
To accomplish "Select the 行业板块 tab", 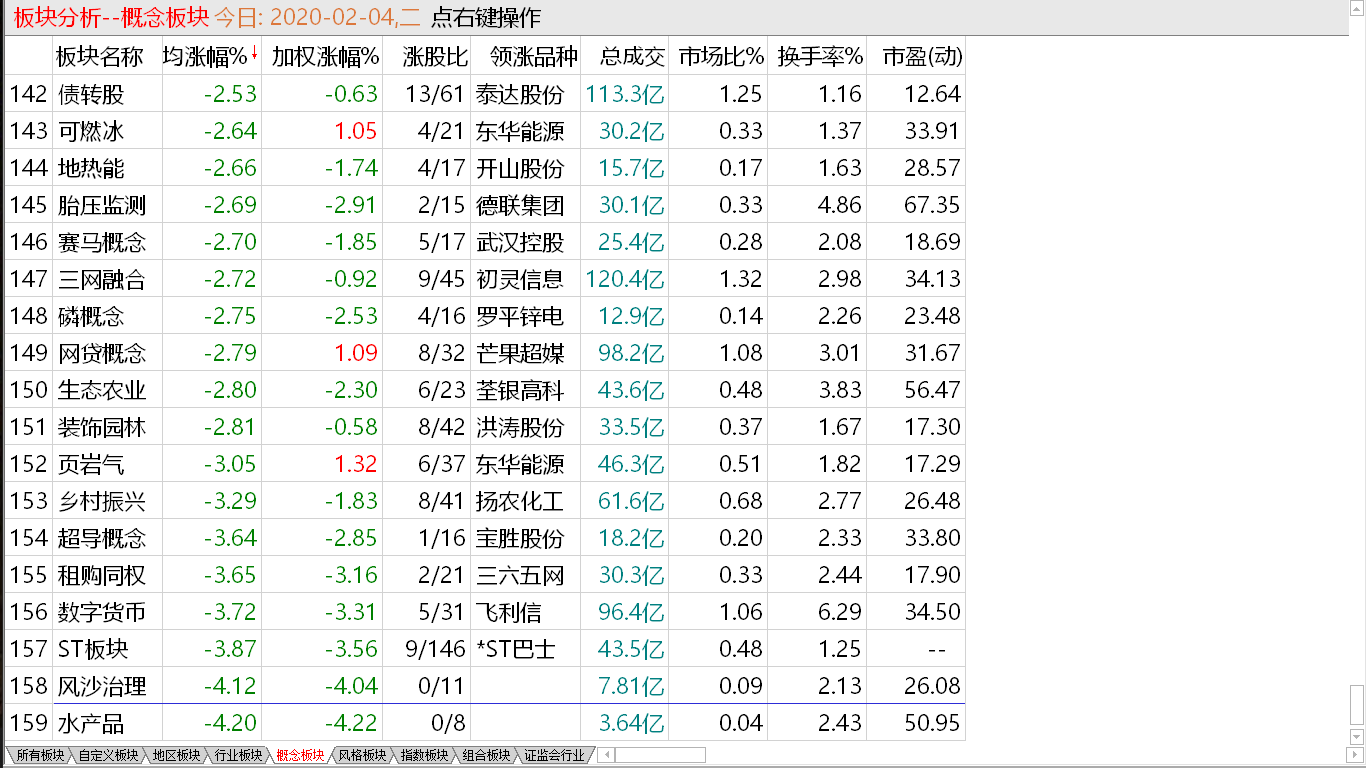I will coord(238,755).
